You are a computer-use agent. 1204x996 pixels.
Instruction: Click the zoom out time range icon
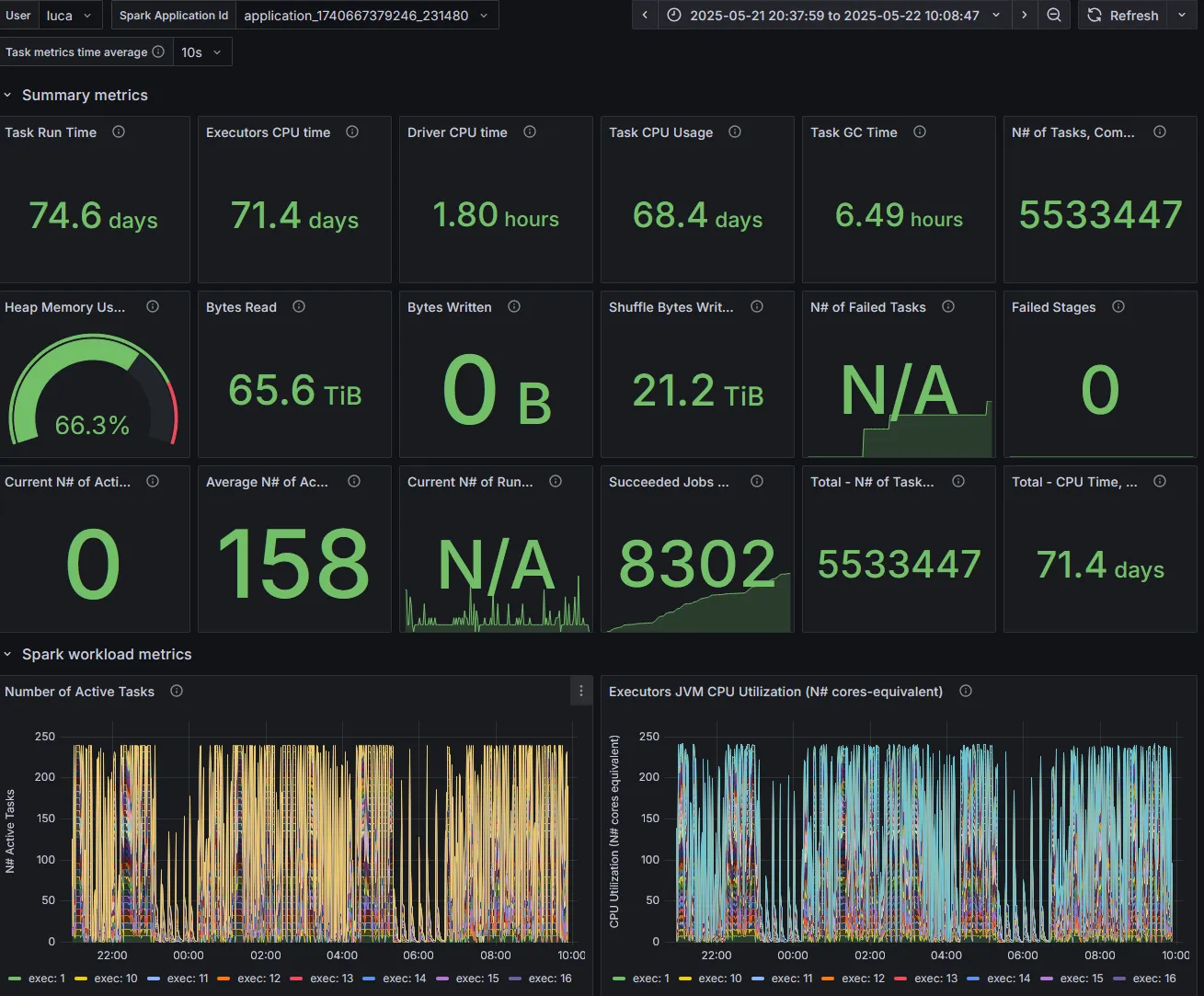[x=1054, y=16]
